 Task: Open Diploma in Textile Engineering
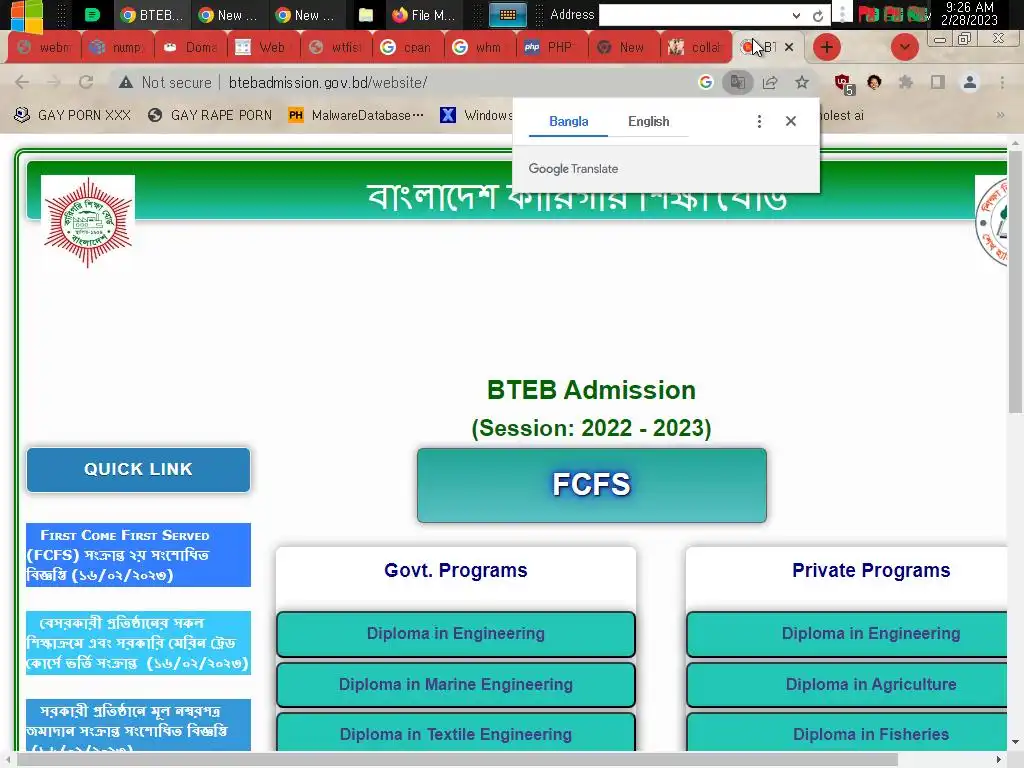coord(456,733)
